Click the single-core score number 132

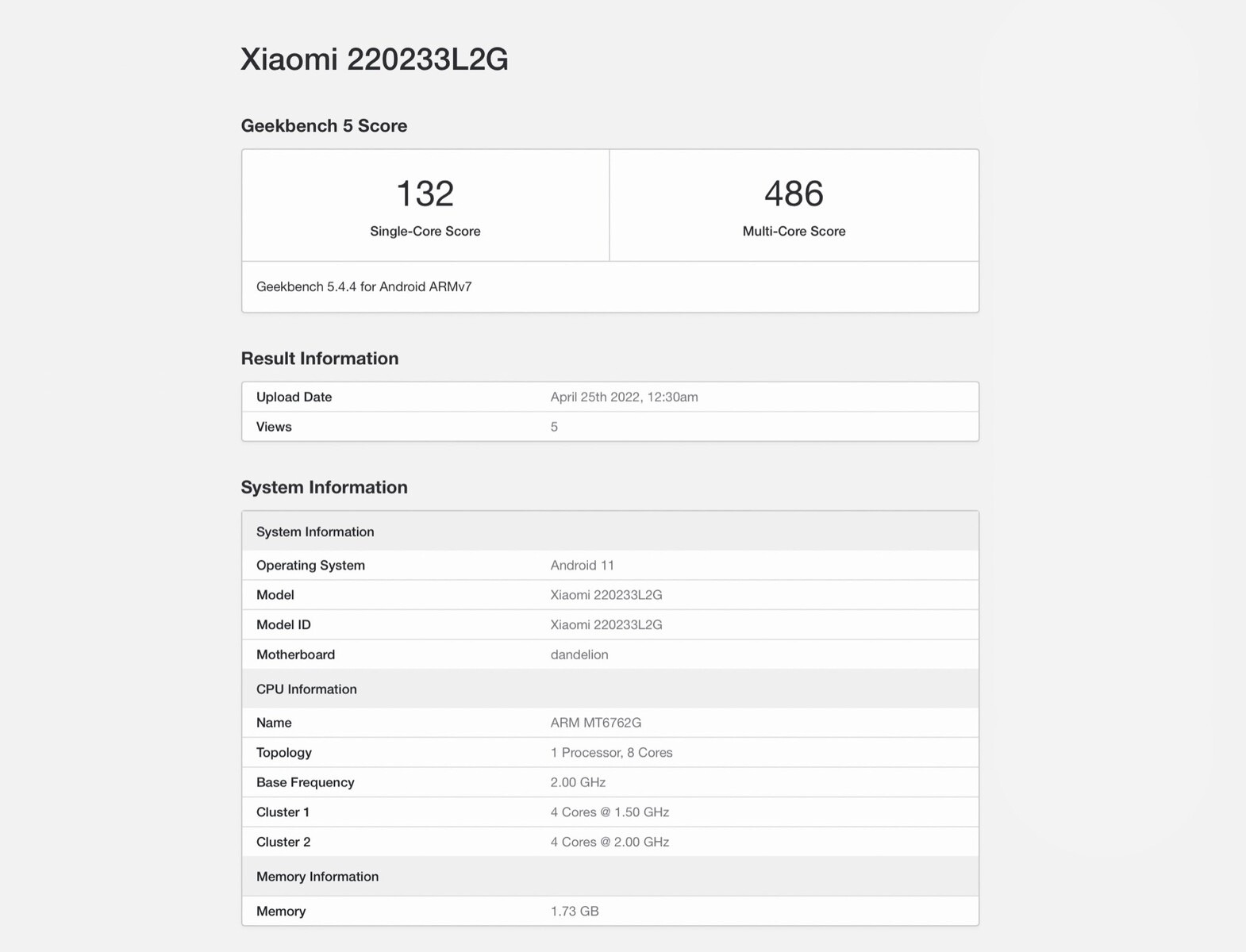pos(425,194)
